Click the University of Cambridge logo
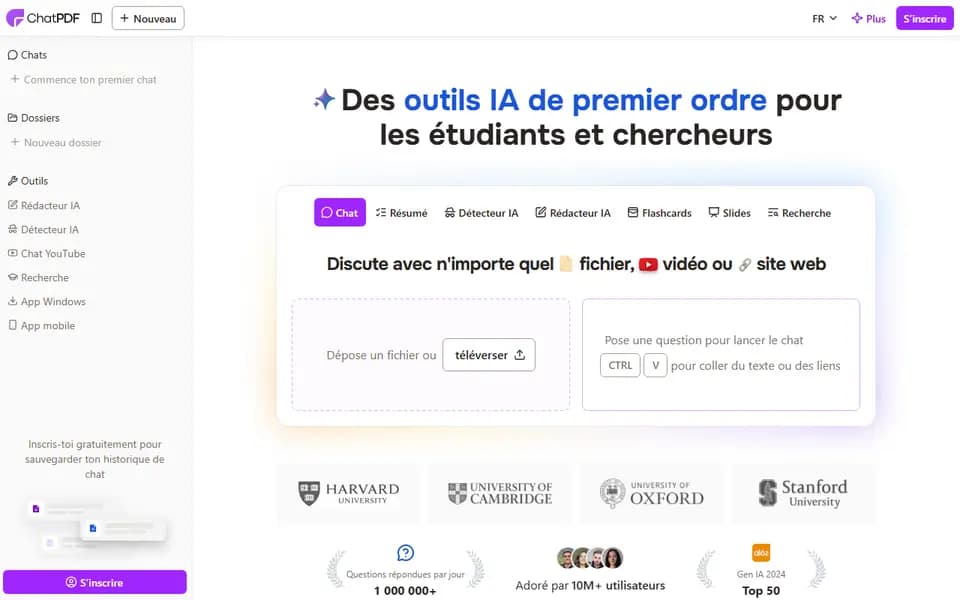 500,493
